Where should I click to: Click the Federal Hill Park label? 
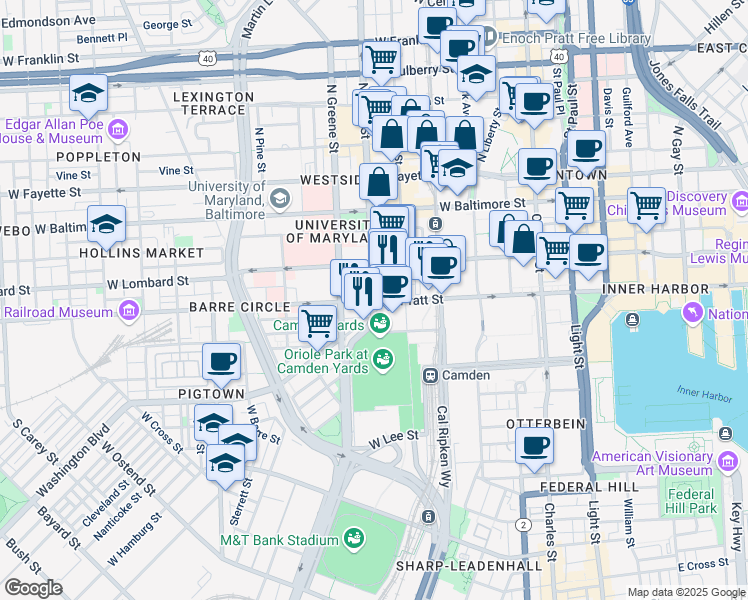point(691,501)
